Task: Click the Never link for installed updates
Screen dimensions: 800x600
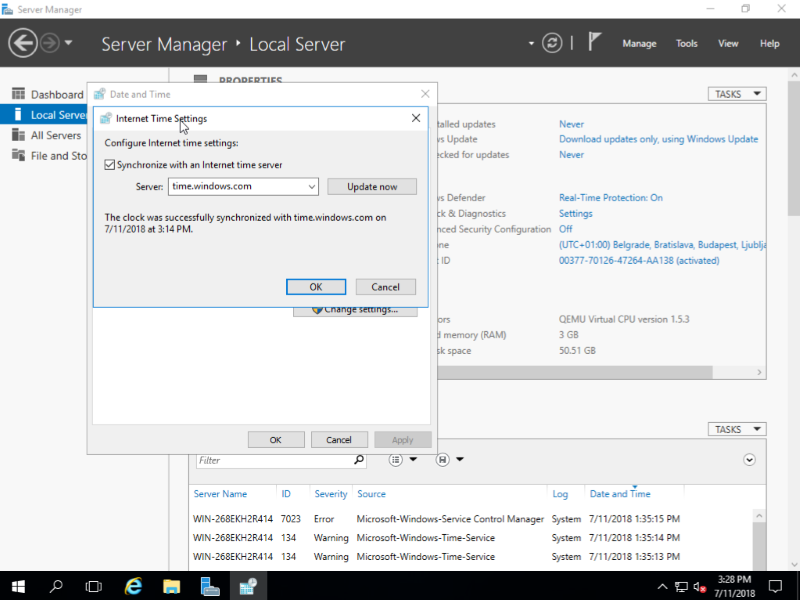Action: (571, 124)
